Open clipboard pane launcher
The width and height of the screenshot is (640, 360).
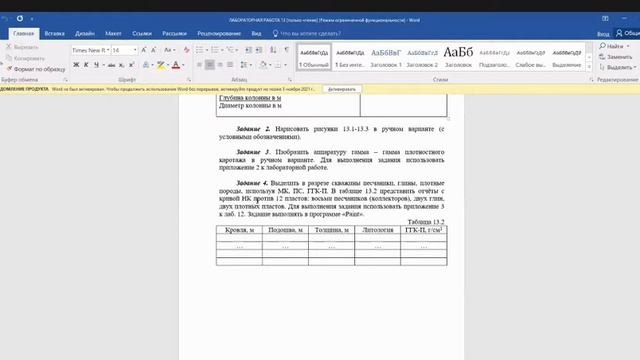click(x=65, y=80)
